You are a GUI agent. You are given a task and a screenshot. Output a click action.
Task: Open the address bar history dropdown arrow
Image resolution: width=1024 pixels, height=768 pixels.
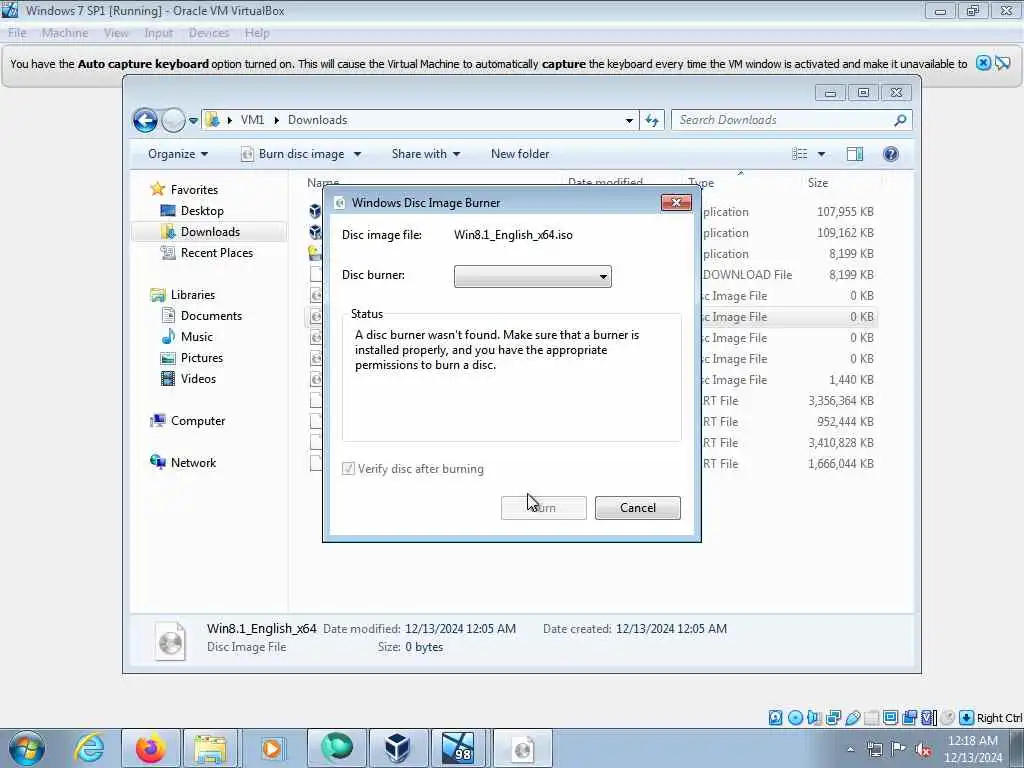(629, 120)
